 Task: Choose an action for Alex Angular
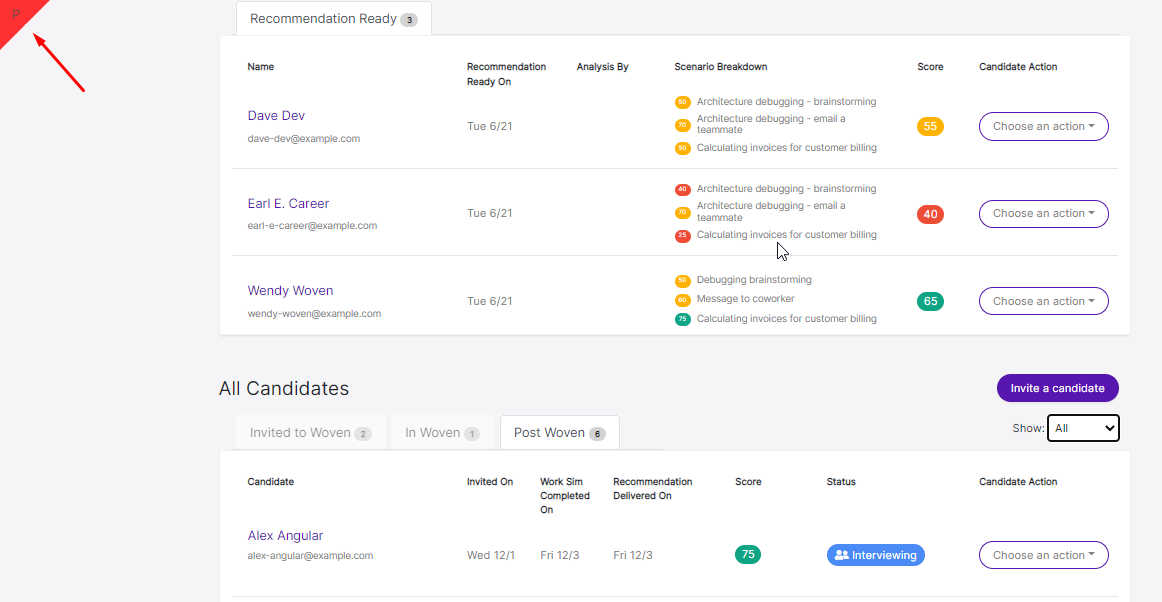1043,555
